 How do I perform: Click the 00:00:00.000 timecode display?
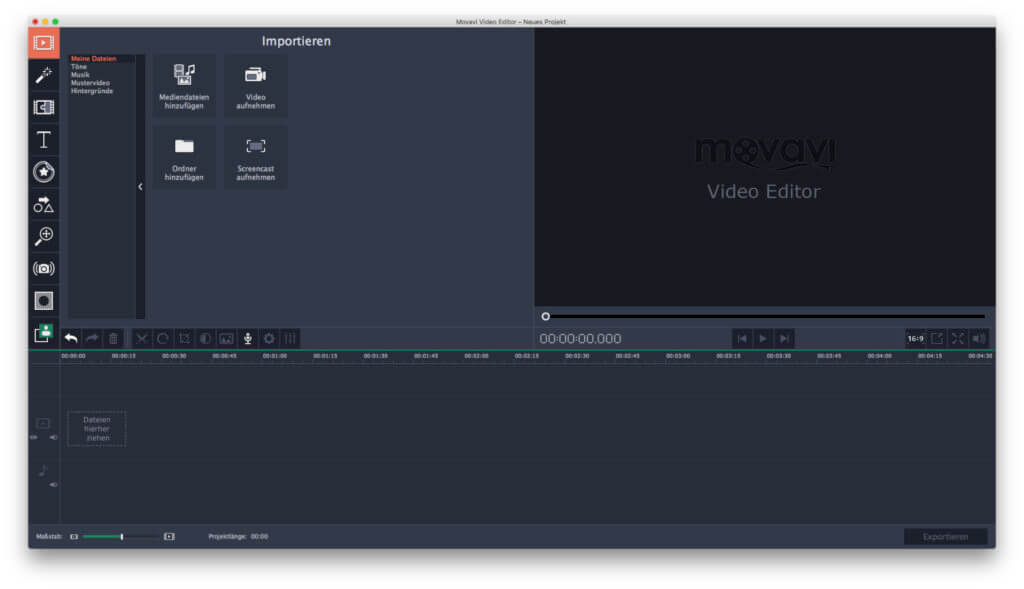point(580,339)
